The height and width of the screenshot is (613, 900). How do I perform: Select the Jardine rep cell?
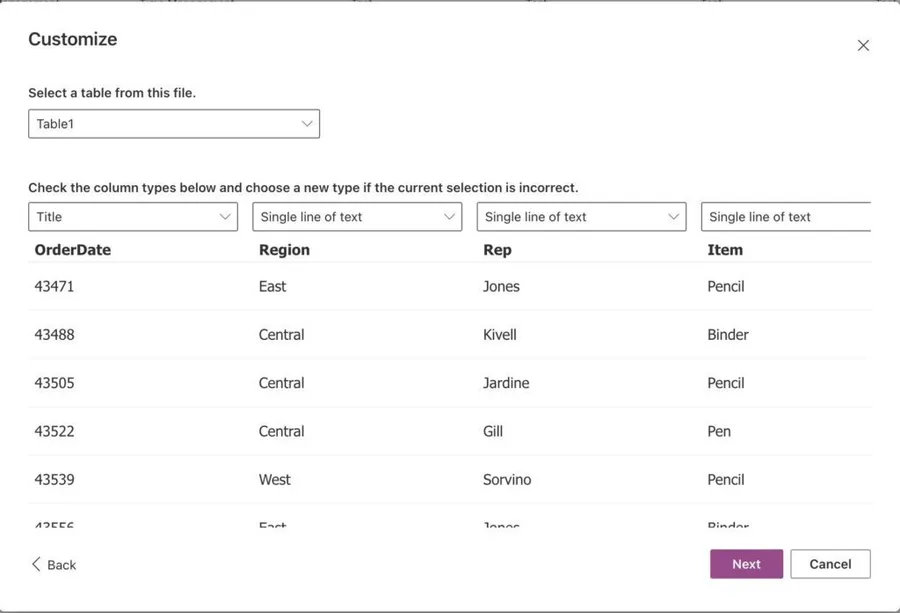[x=506, y=383]
